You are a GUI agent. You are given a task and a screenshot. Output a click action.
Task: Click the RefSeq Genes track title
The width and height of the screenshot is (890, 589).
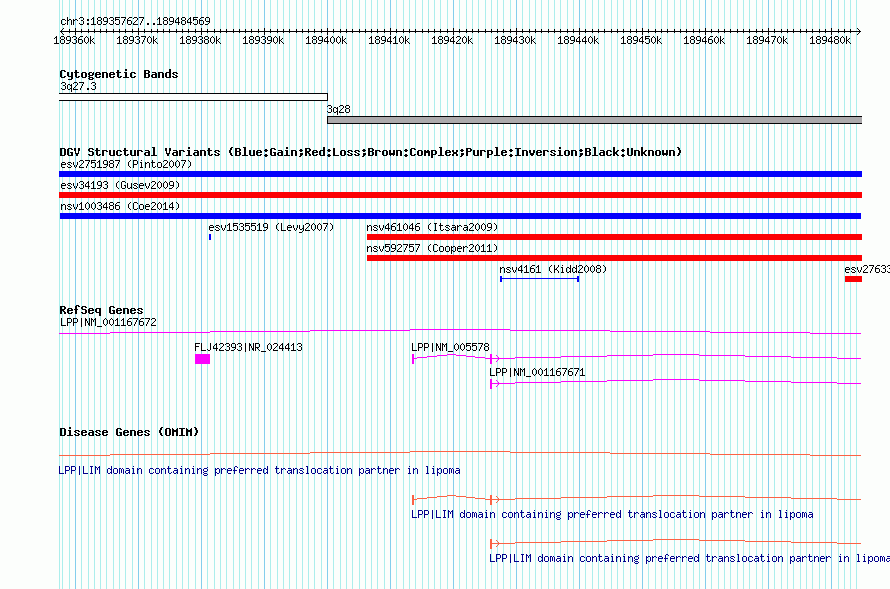(x=101, y=310)
